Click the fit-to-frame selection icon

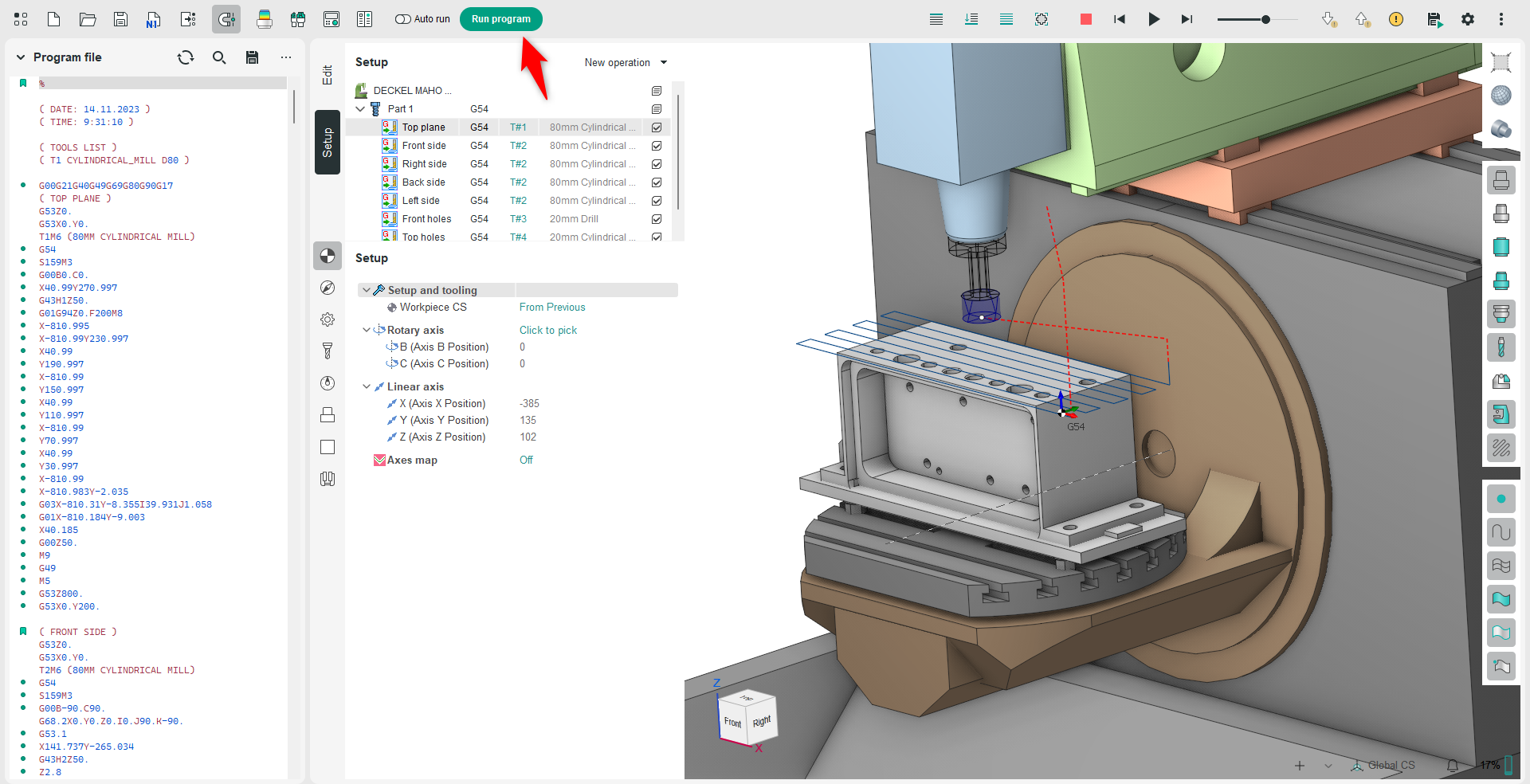tap(1042, 19)
